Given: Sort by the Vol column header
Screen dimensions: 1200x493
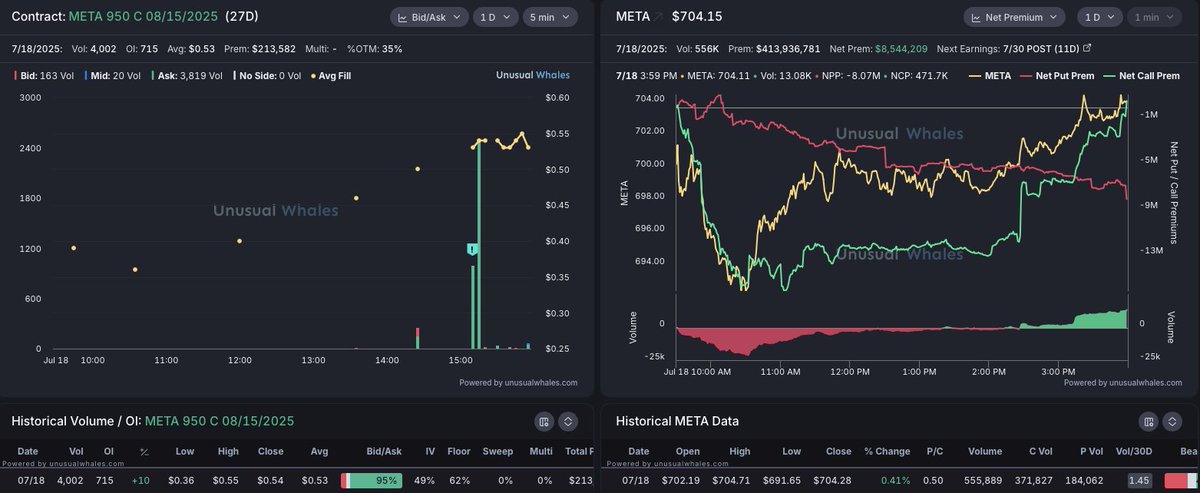Looking at the screenshot, I should (x=77, y=452).
